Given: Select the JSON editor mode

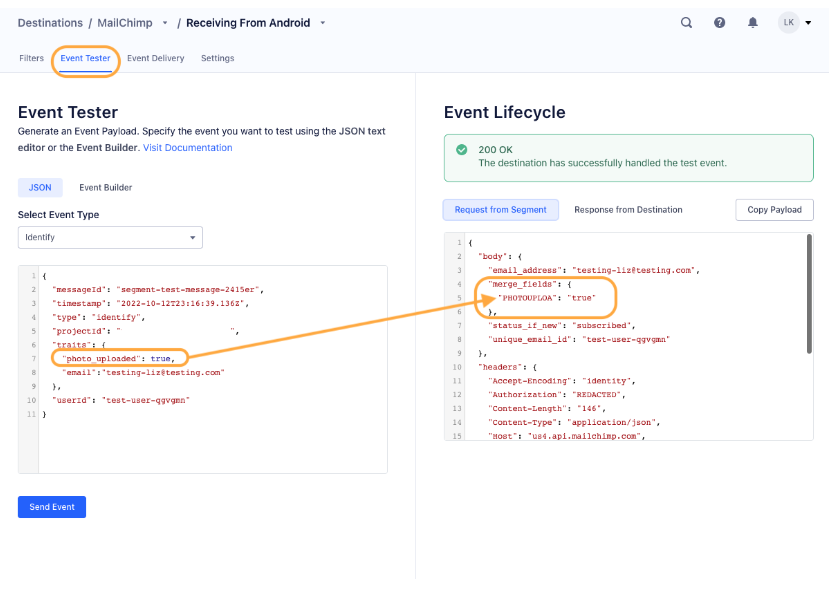Looking at the screenshot, I should coord(40,187).
